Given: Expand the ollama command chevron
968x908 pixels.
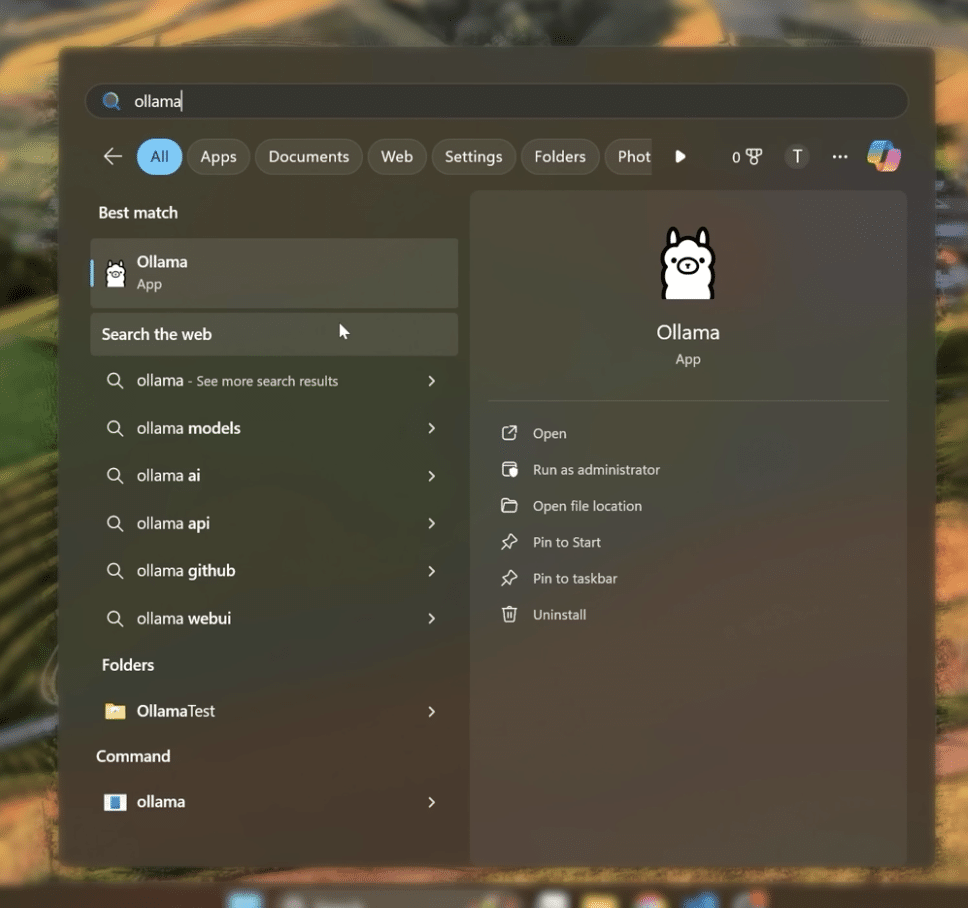Looking at the screenshot, I should pos(432,802).
